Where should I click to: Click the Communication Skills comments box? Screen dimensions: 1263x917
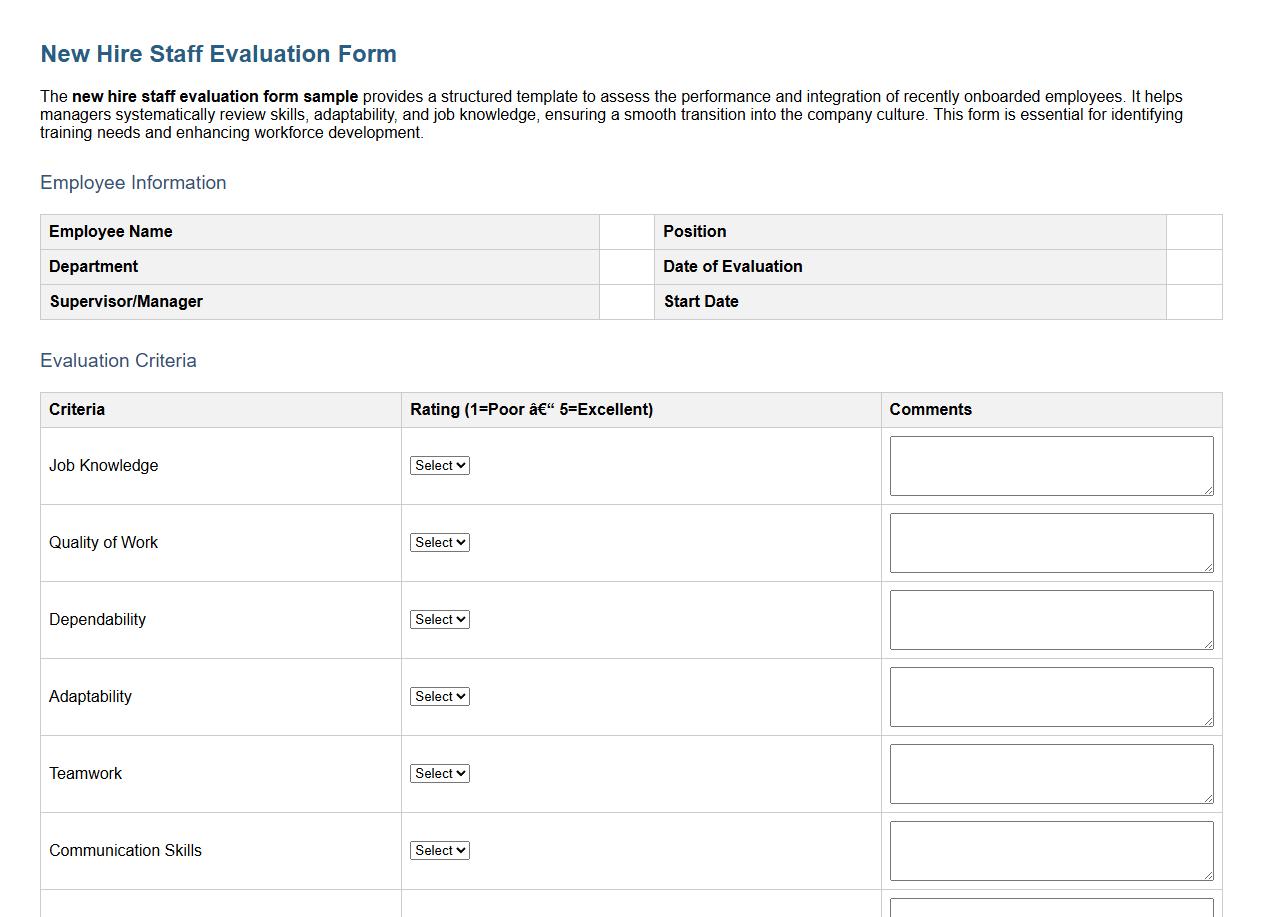pos(1050,850)
